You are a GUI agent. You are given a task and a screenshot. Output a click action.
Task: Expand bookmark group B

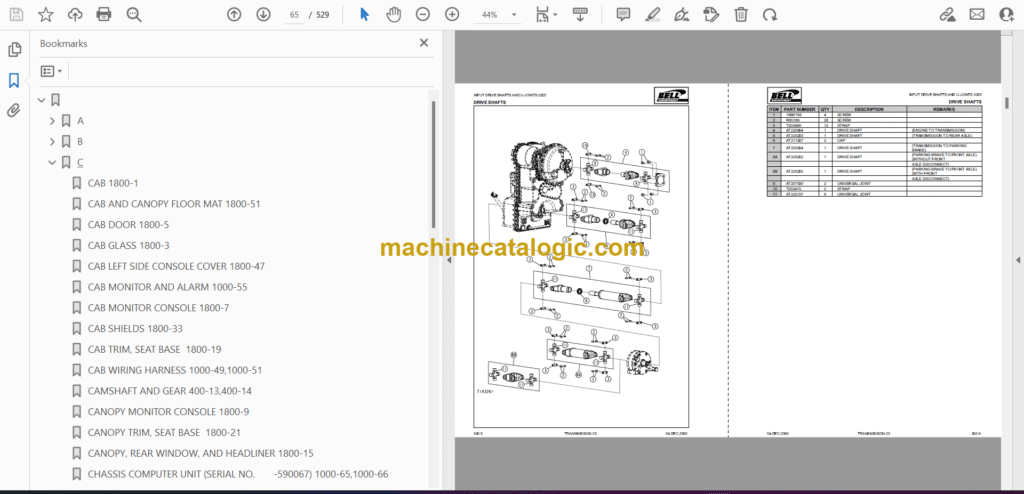(53, 142)
